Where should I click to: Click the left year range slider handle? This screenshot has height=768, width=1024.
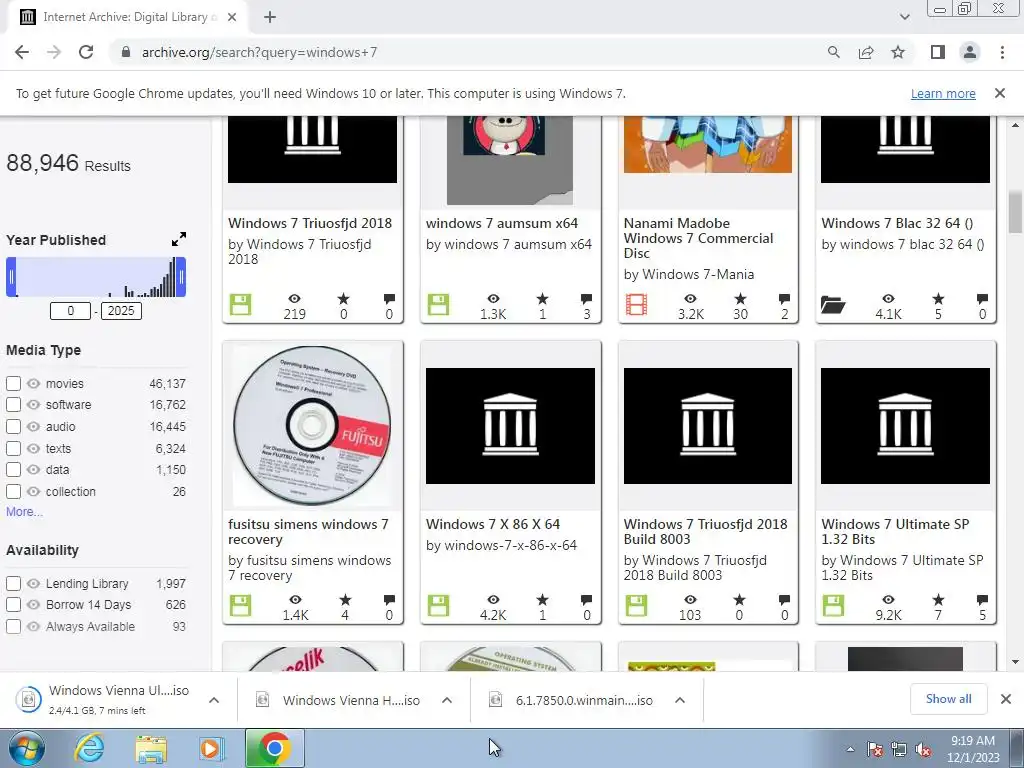[x=11, y=277]
